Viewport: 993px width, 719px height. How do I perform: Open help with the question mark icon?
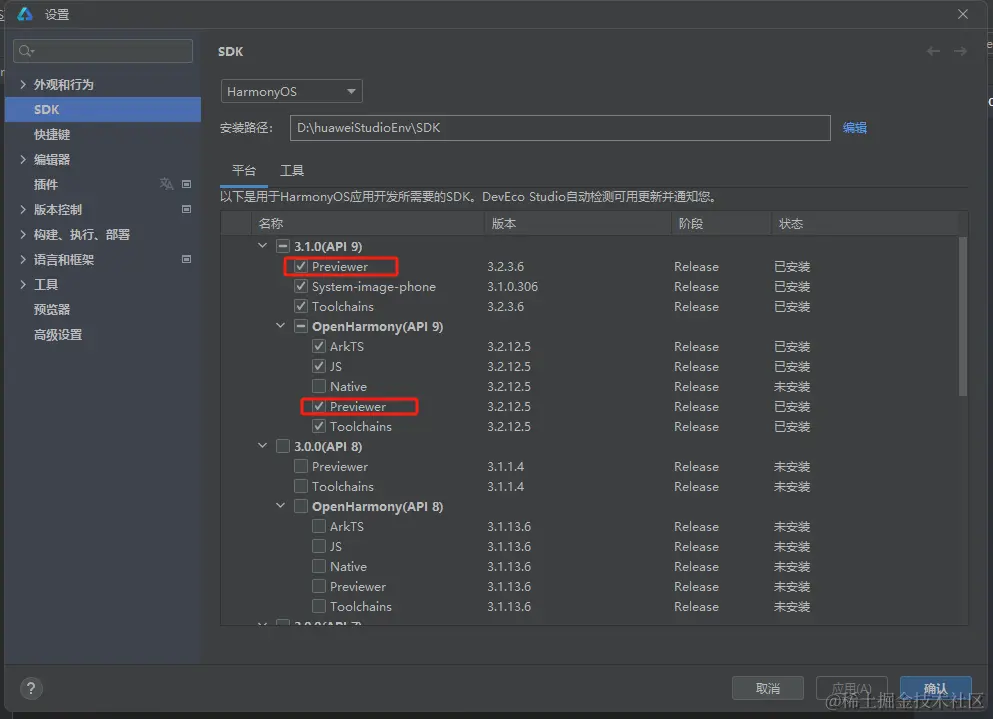31,688
